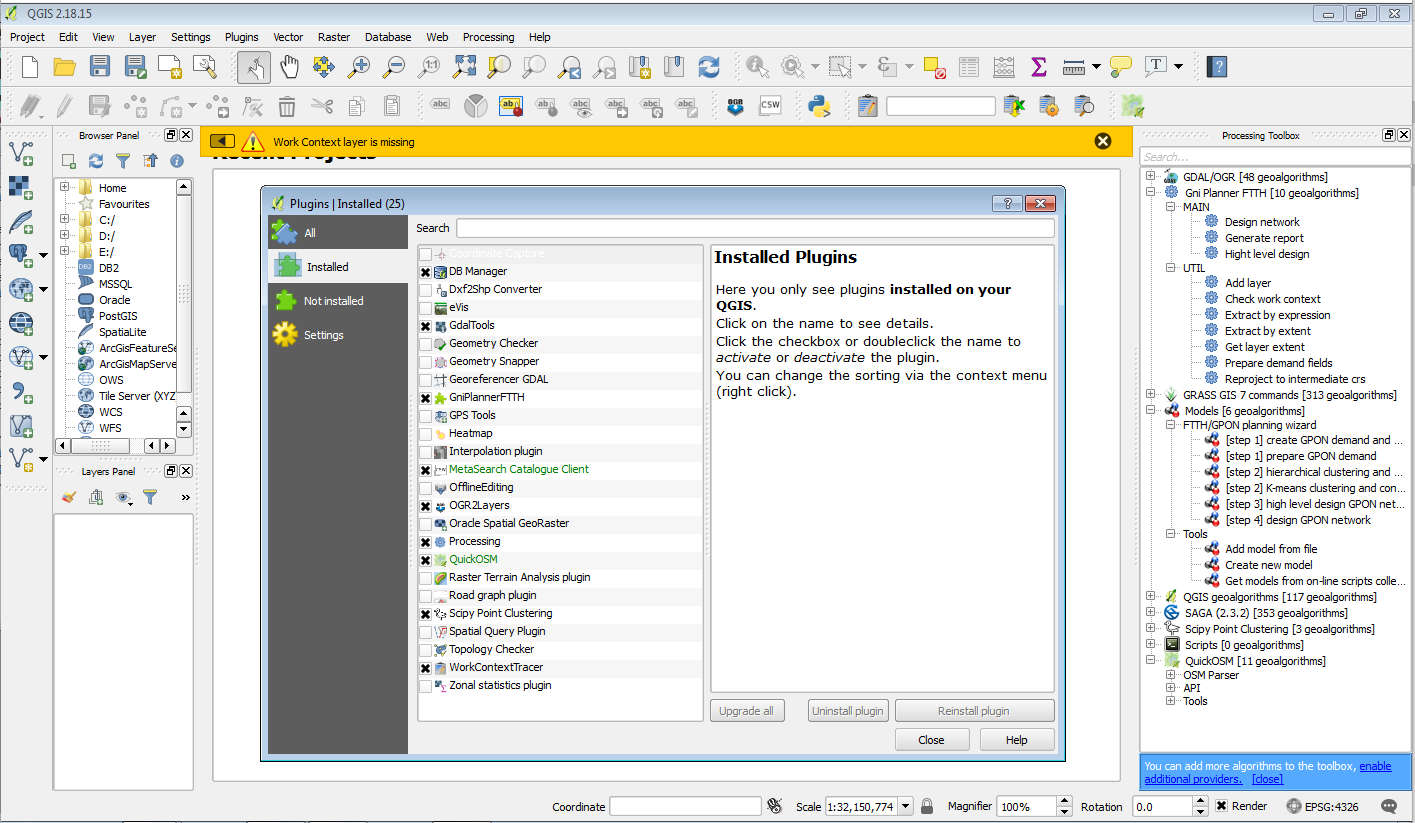The width and height of the screenshot is (1415, 823).
Task: Click the Processing Toolbox search box
Action: click(x=1274, y=157)
